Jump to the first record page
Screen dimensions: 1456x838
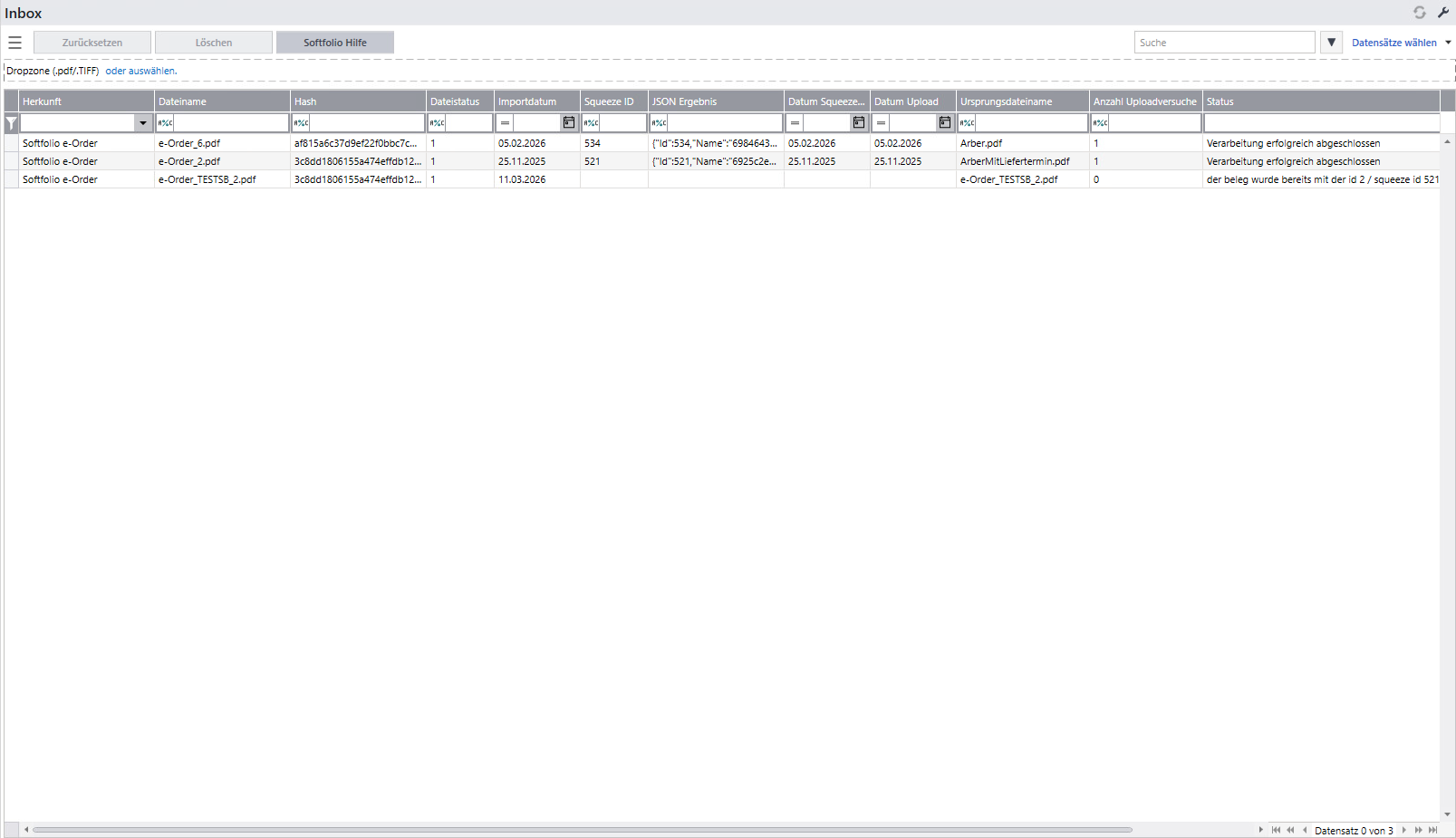(x=1276, y=830)
